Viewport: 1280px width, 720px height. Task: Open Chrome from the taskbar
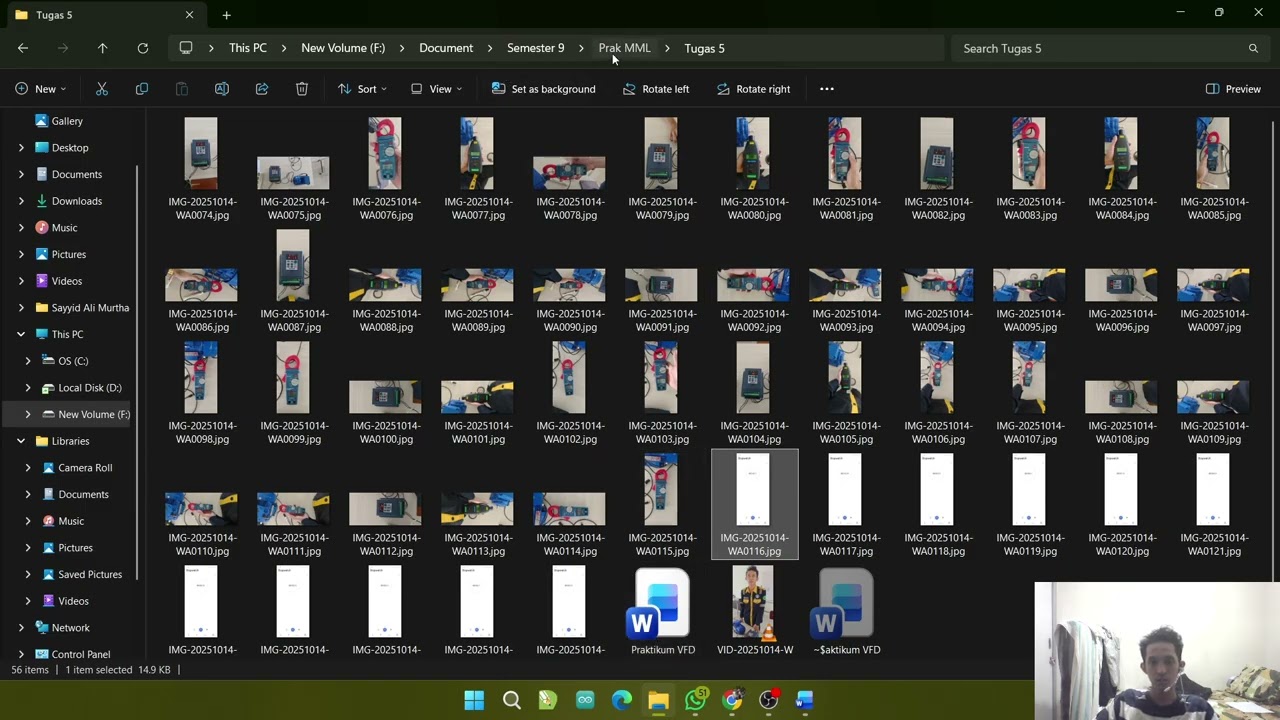coord(732,700)
